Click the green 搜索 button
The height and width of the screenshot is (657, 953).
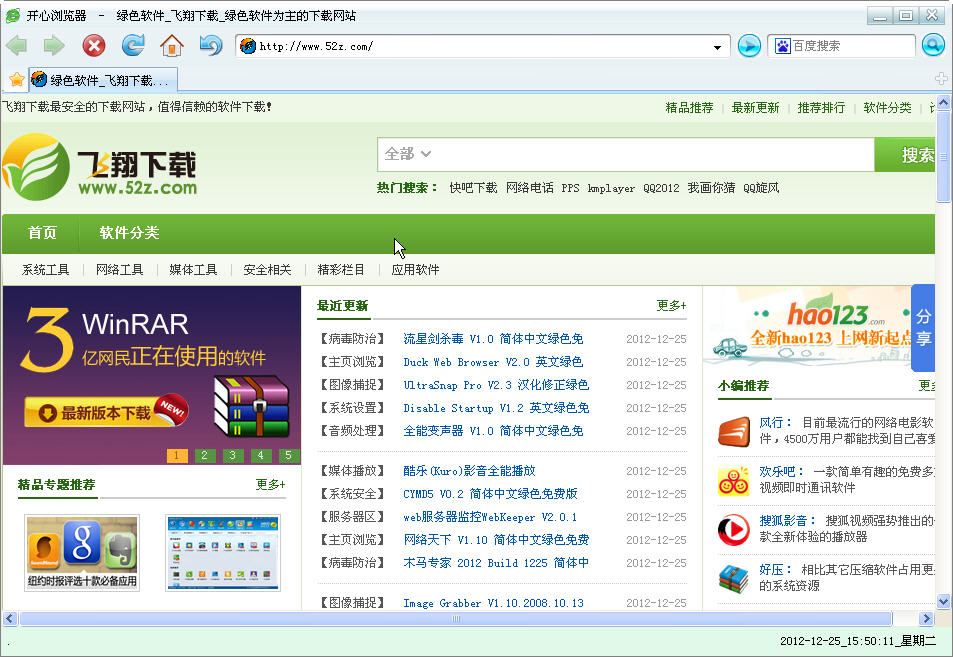(x=905, y=154)
